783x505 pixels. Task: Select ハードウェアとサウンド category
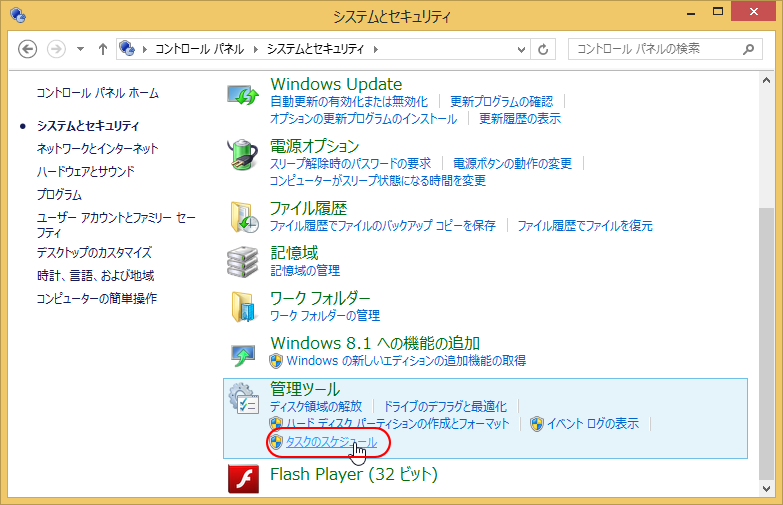(x=85, y=172)
